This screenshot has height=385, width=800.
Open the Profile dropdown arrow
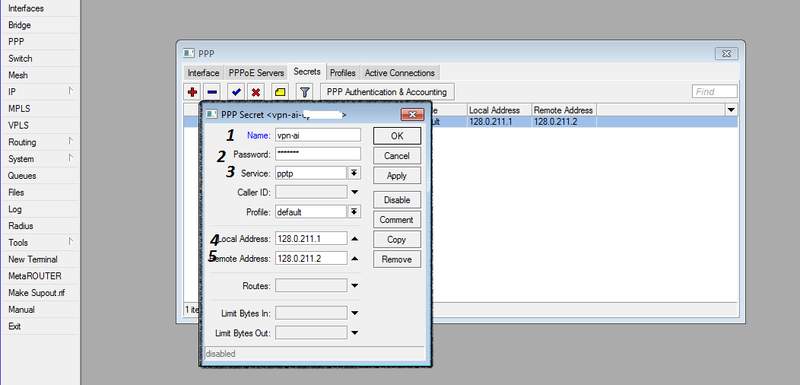click(x=355, y=212)
